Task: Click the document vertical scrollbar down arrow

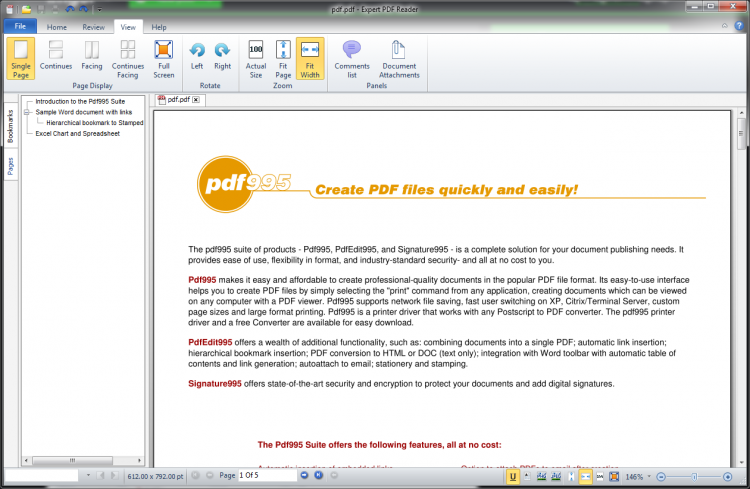Action: (x=741, y=462)
